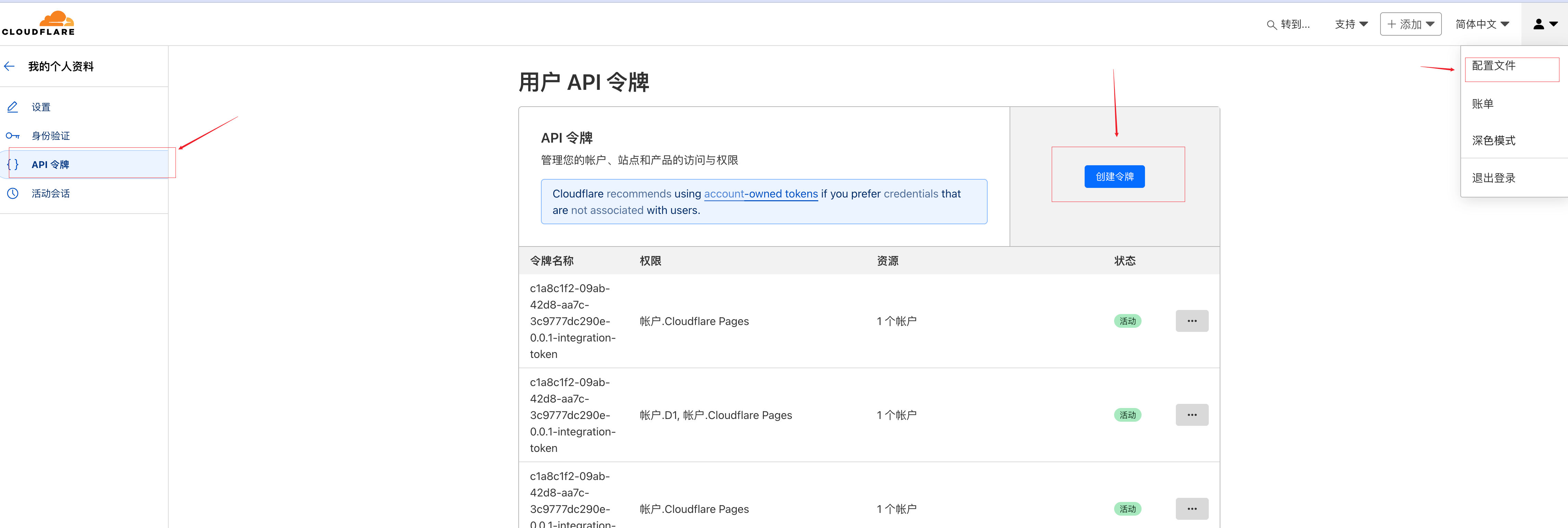Select 深色模式 from the user menu
The height and width of the screenshot is (528, 1568).
[1493, 141]
